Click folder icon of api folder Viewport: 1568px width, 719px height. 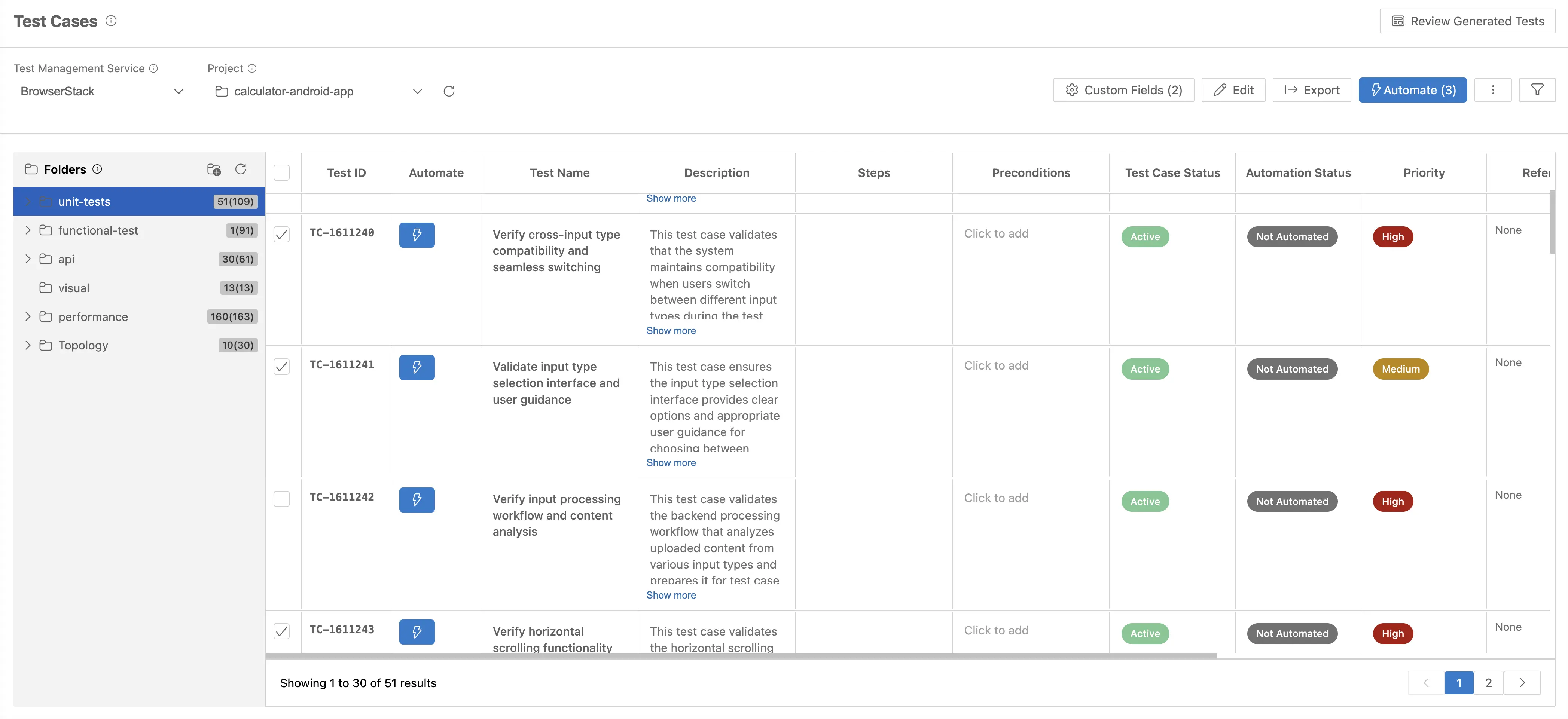click(46, 258)
